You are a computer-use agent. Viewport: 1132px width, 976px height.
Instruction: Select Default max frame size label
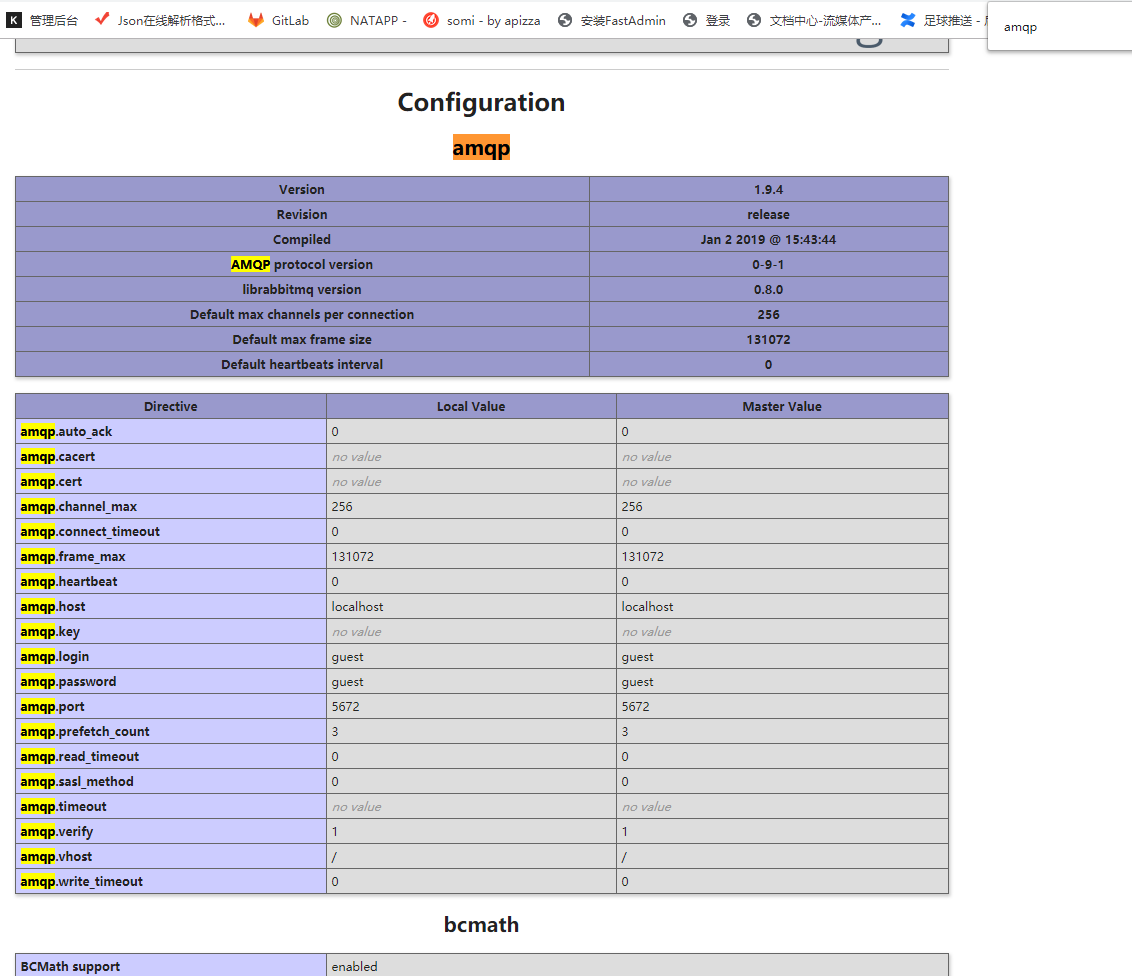coord(302,339)
